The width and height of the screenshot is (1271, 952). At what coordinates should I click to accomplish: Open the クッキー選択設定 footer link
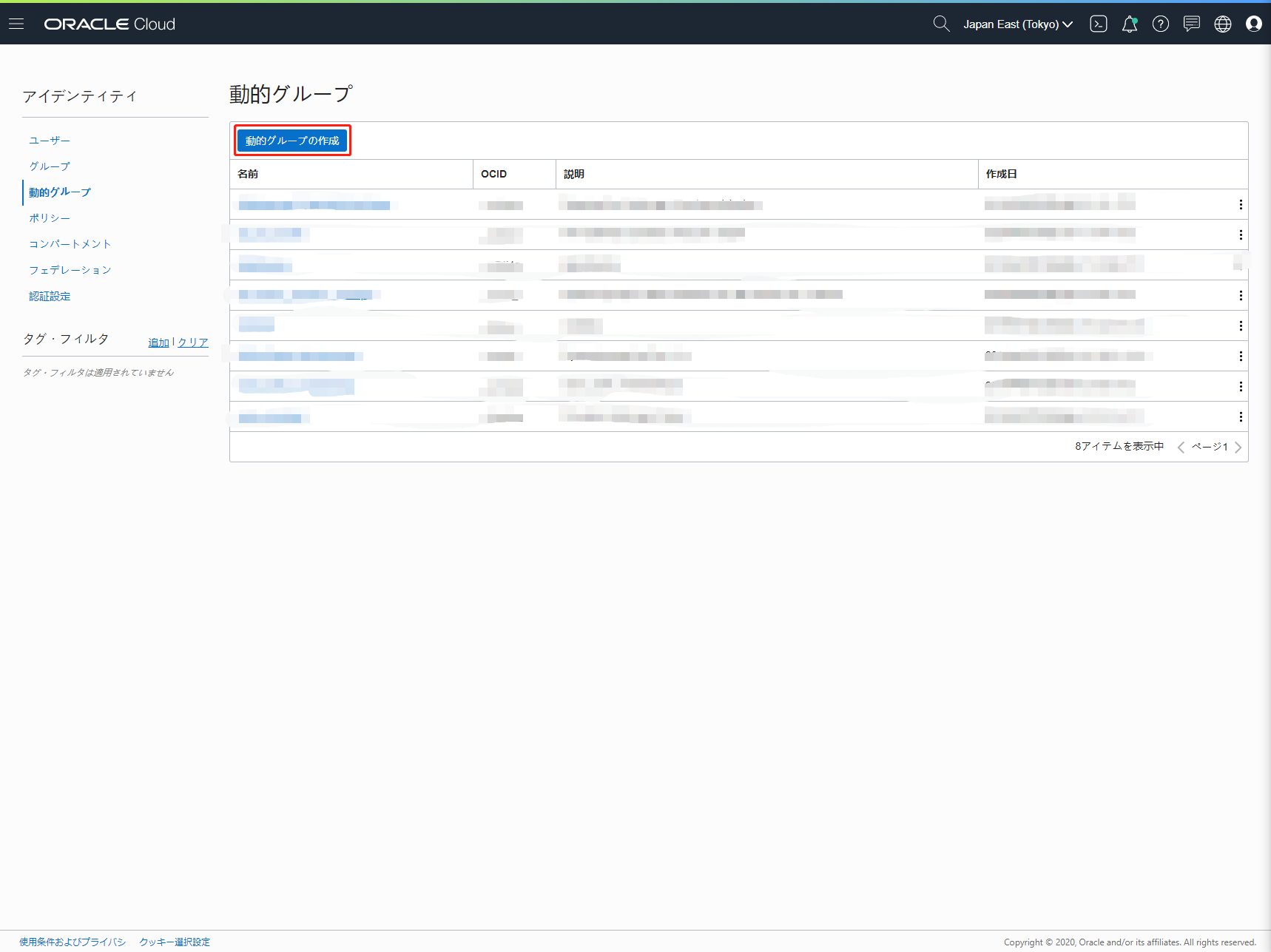175,942
